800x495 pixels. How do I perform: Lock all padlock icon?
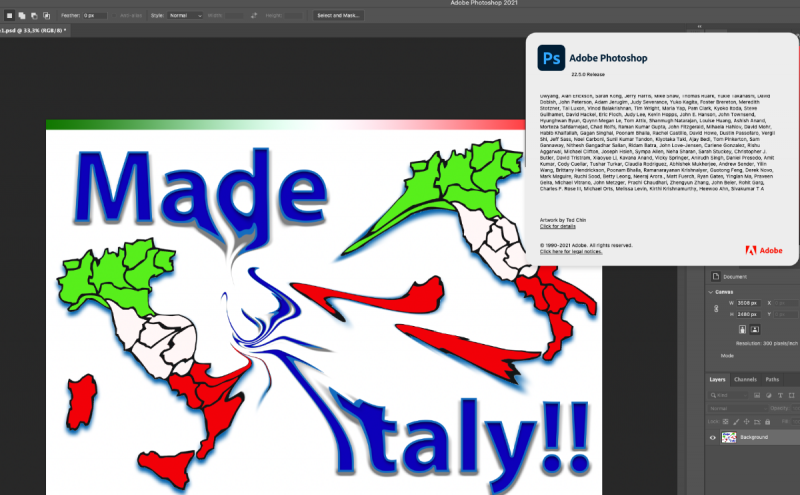(x=767, y=422)
